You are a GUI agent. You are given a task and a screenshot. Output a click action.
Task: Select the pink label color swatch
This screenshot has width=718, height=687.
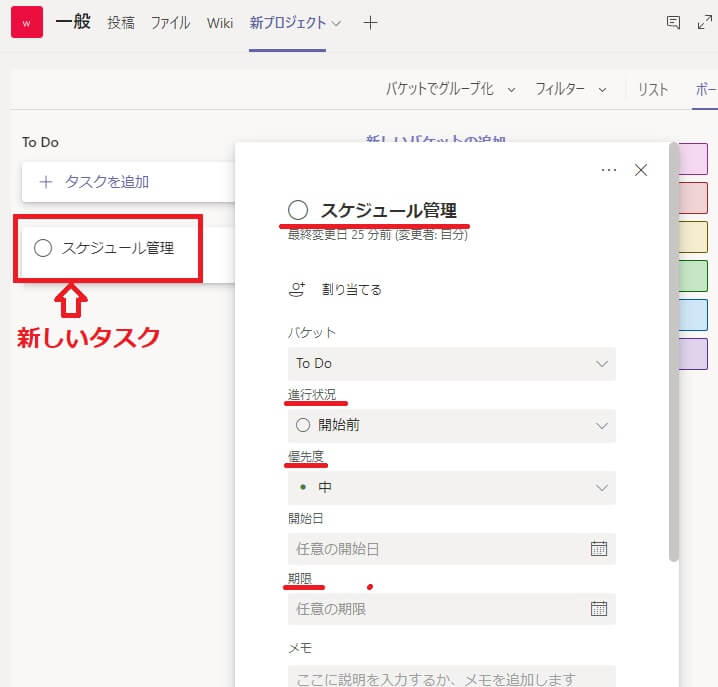[693, 159]
